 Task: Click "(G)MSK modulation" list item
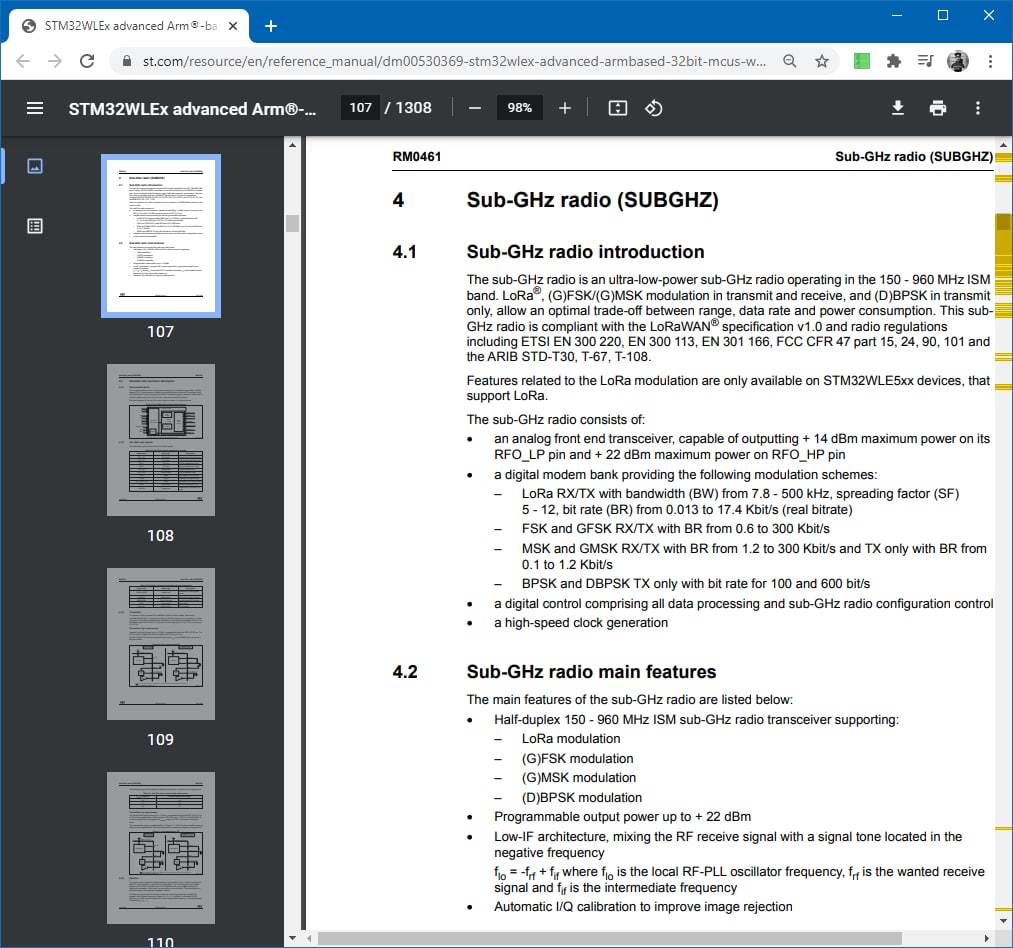point(579,778)
